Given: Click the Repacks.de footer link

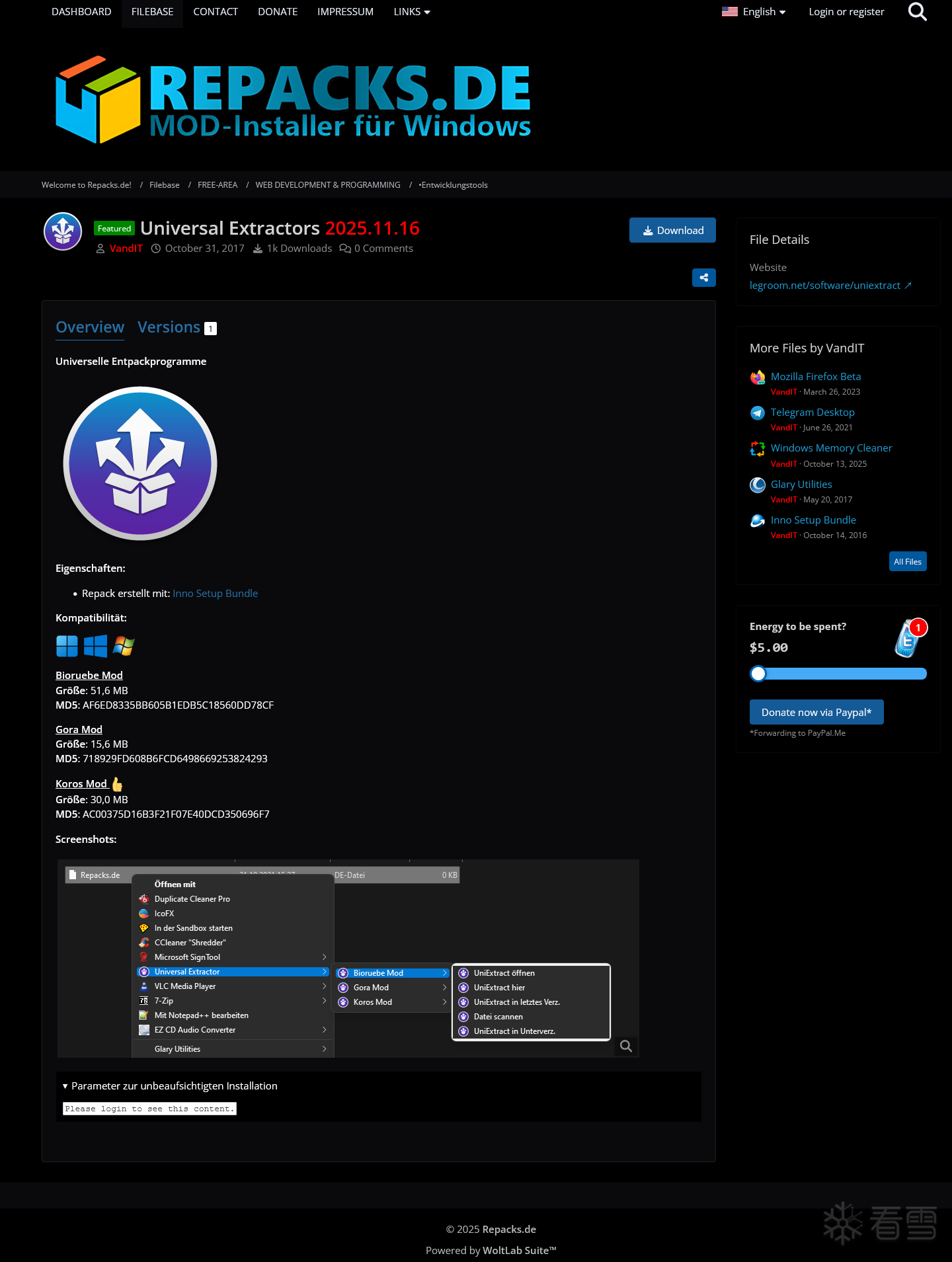Looking at the screenshot, I should click(x=509, y=1230).
